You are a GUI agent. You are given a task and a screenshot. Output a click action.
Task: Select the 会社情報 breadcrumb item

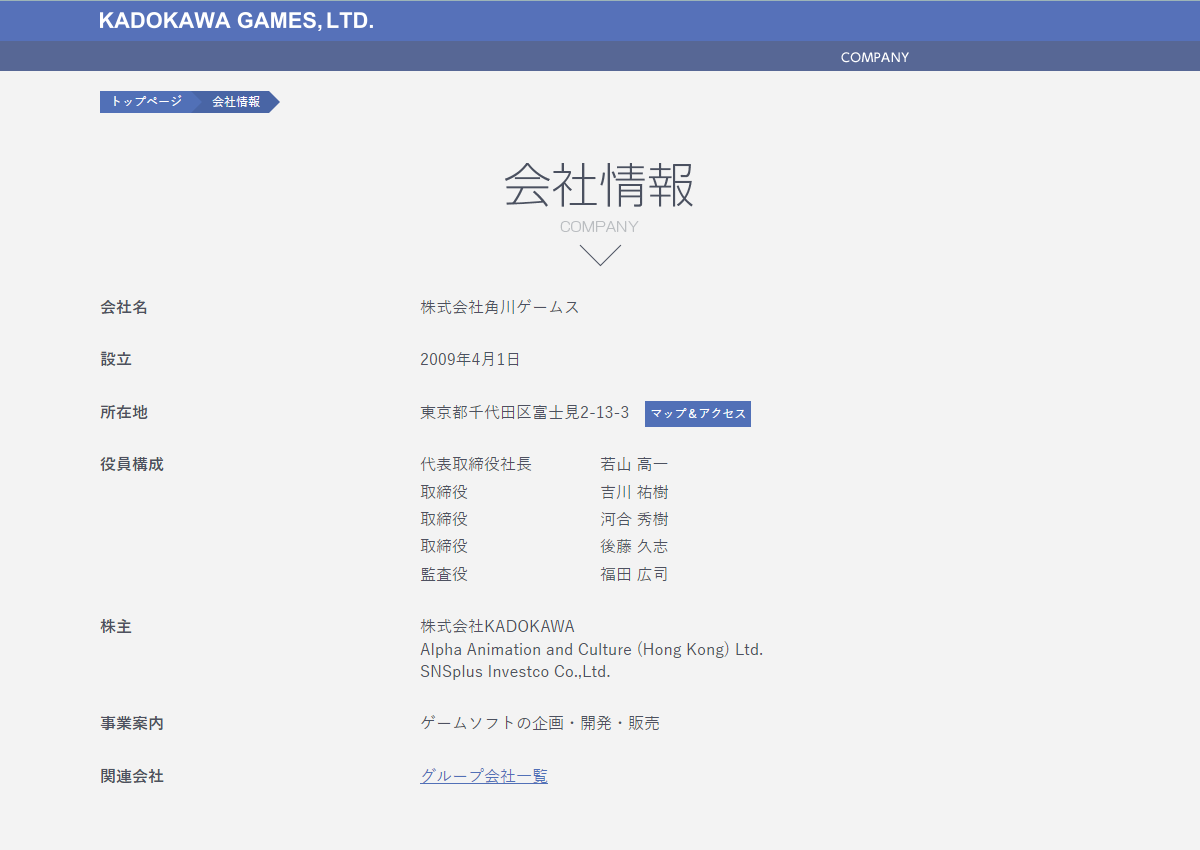click(236, 102)
